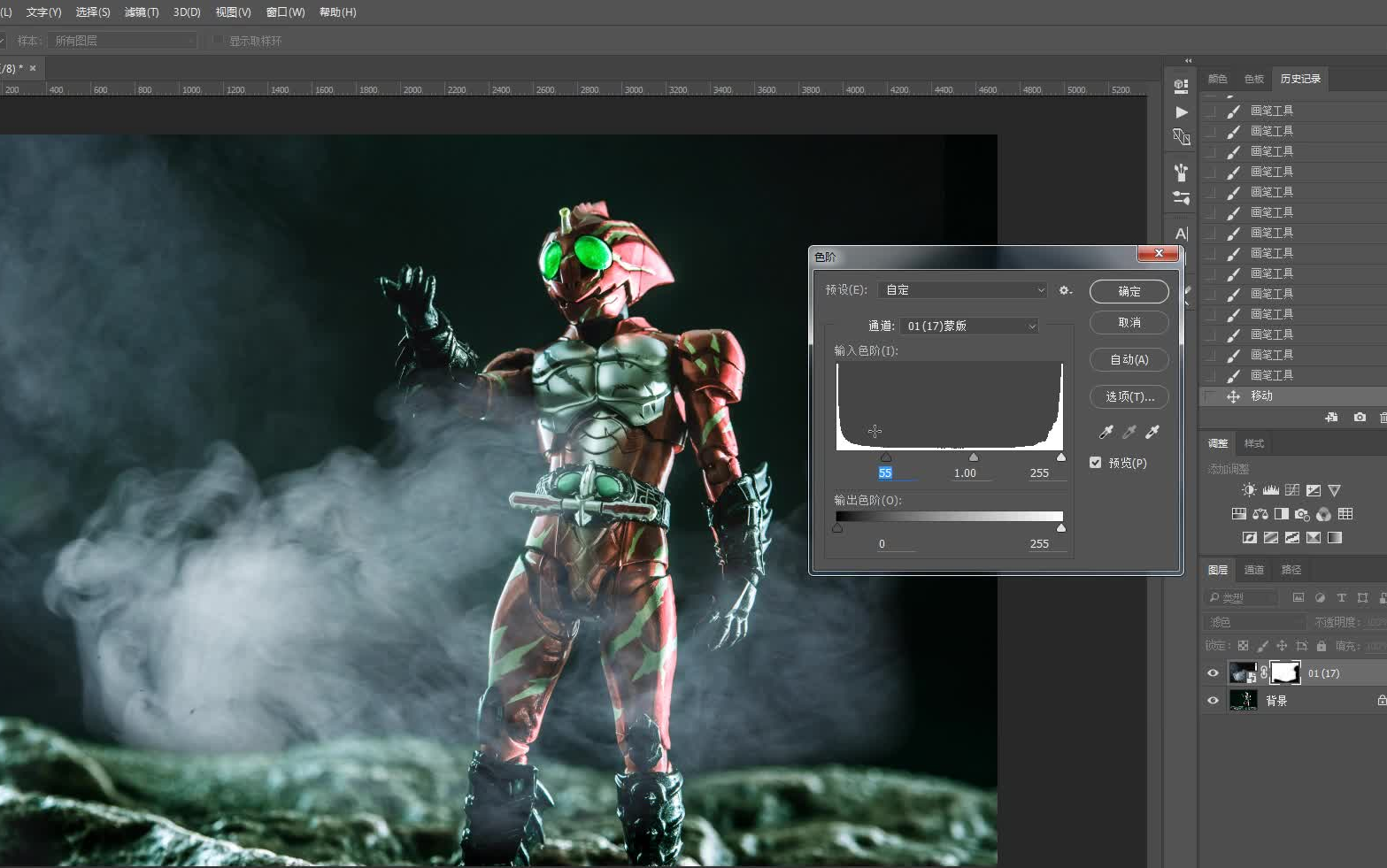Hide the 01 (17) layer

click(1213, 673)
